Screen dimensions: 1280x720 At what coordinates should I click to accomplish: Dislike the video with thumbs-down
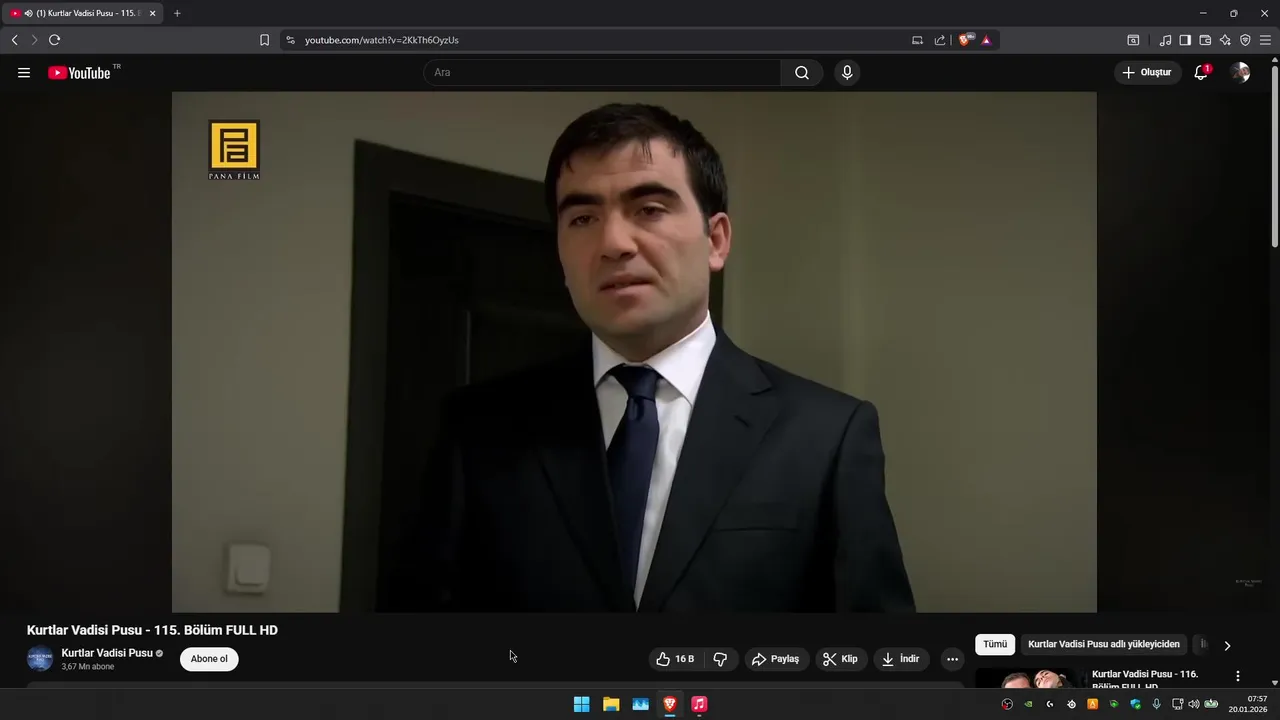point(720,659)
